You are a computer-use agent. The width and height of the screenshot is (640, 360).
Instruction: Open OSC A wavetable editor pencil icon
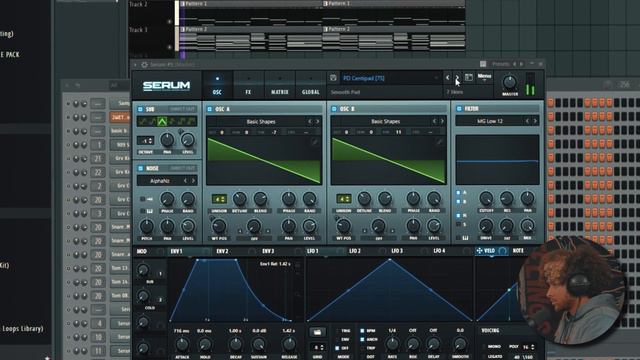pyautogui.click(x=314, y=142)
